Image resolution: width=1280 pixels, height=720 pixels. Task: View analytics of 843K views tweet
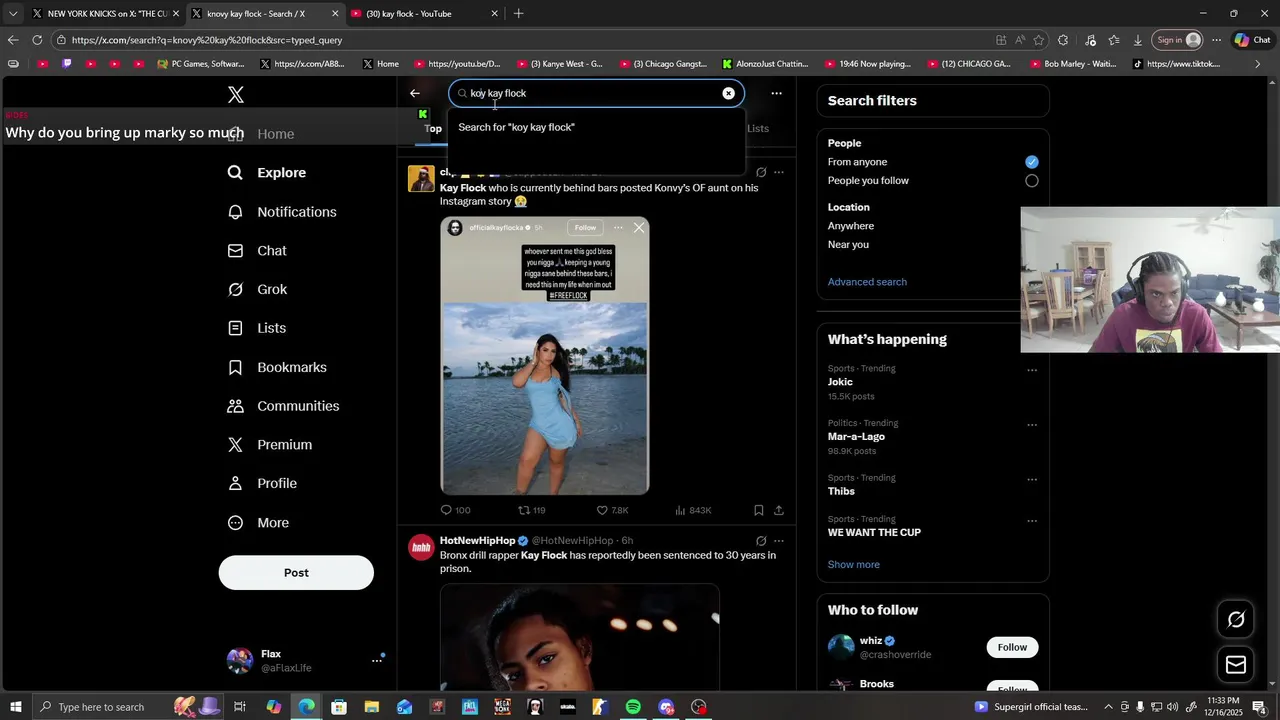tap(693, 510)
